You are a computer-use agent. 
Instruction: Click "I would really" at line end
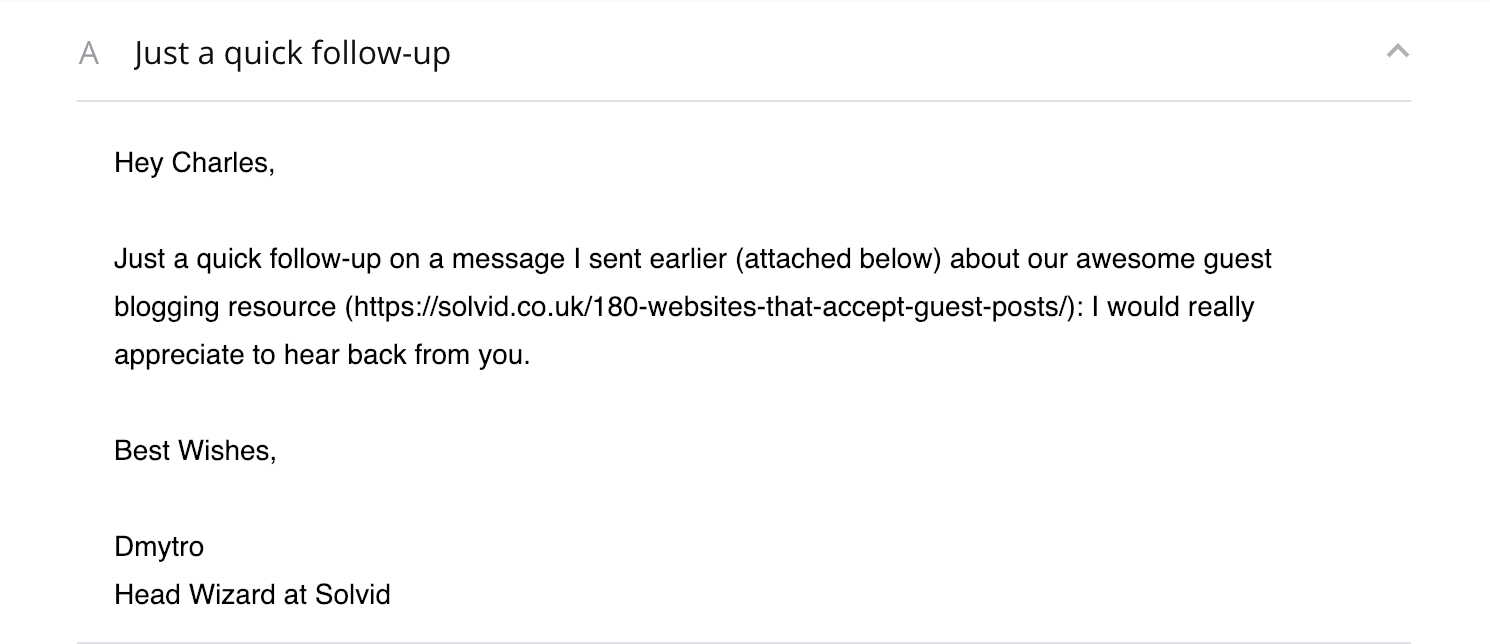[1172, 307]
